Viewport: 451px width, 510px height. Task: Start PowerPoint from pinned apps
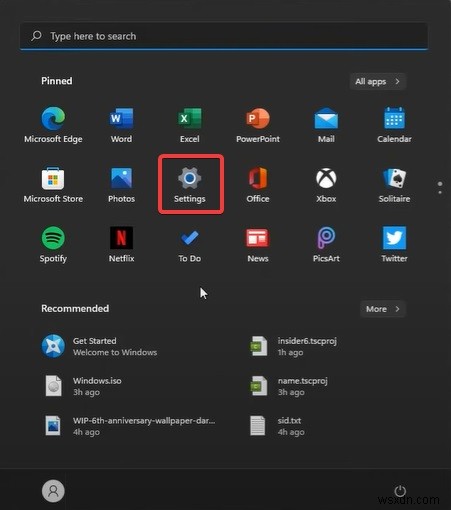[x=258, y=125]
